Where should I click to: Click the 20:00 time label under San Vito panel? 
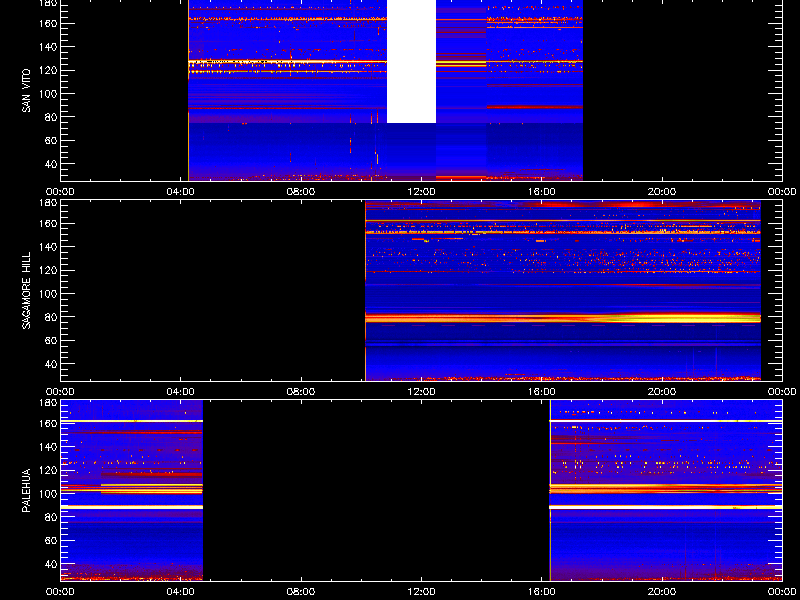click(662, 192)
